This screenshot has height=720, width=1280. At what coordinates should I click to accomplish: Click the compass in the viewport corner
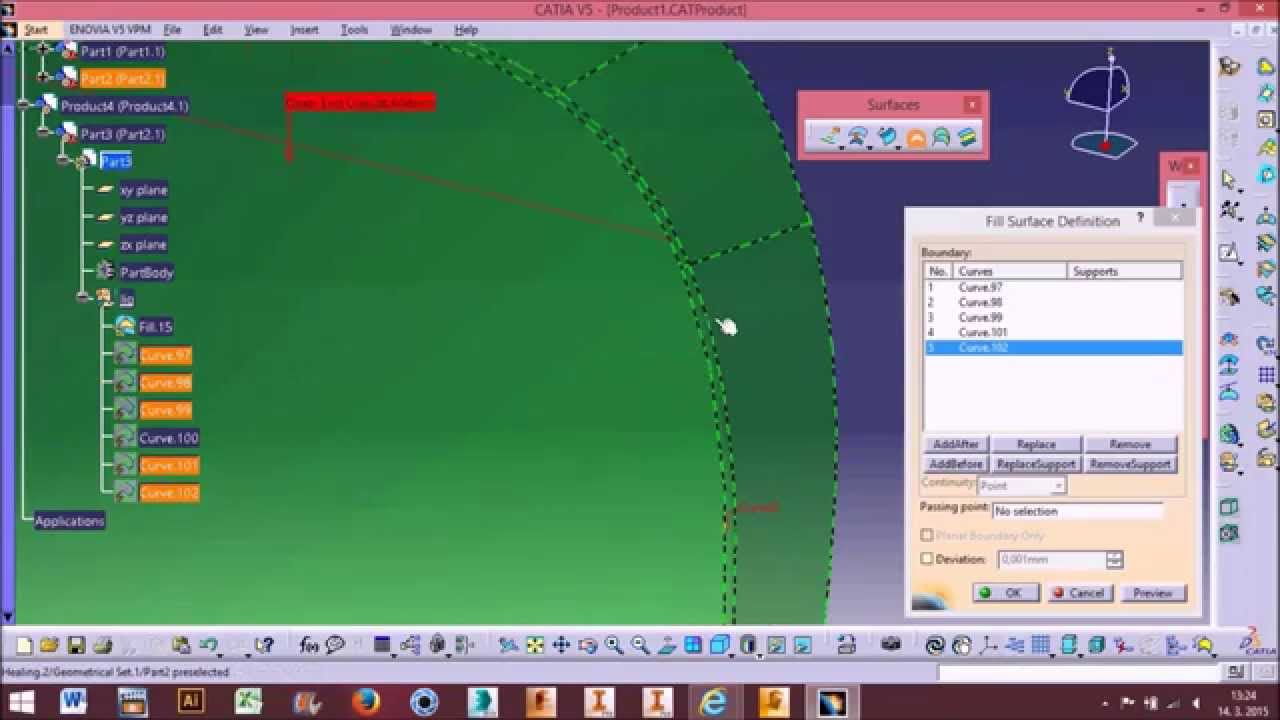(1104, 104)
